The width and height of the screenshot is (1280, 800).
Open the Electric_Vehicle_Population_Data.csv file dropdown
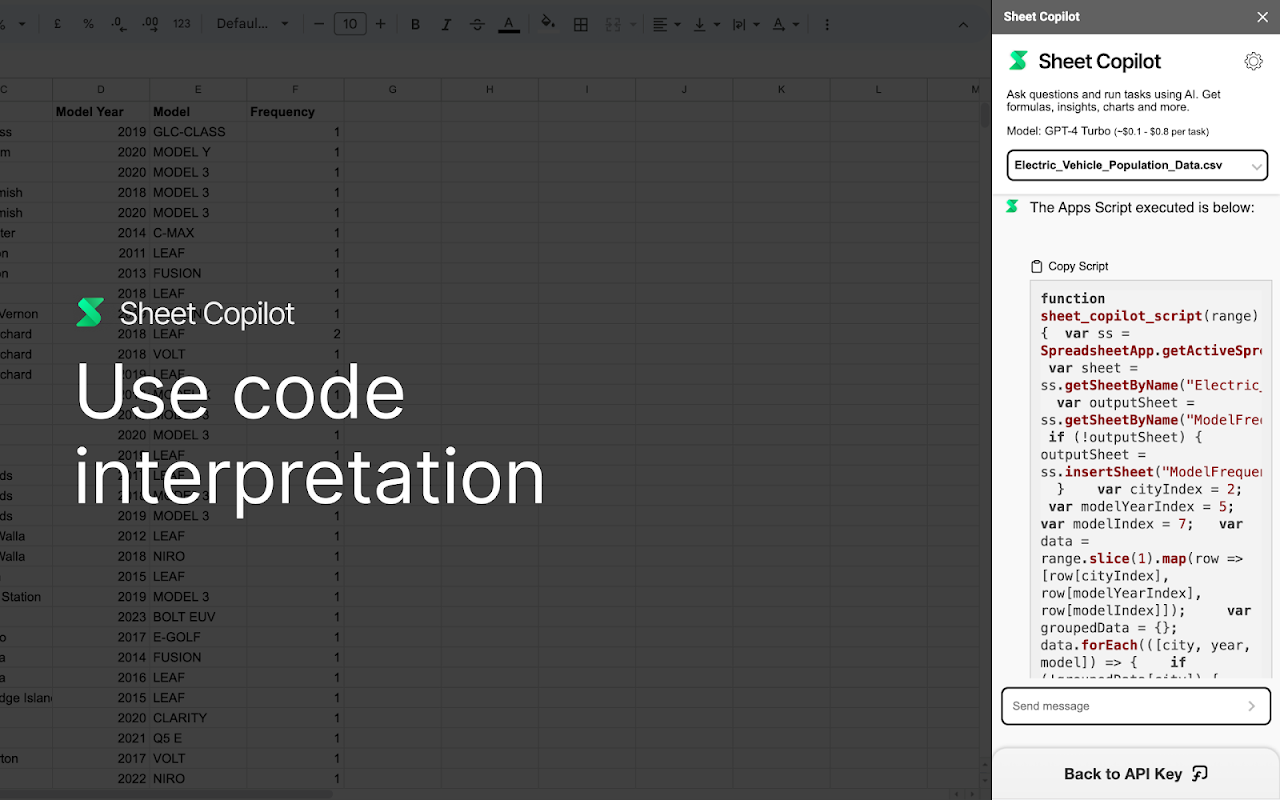[x=1137, y=165]
